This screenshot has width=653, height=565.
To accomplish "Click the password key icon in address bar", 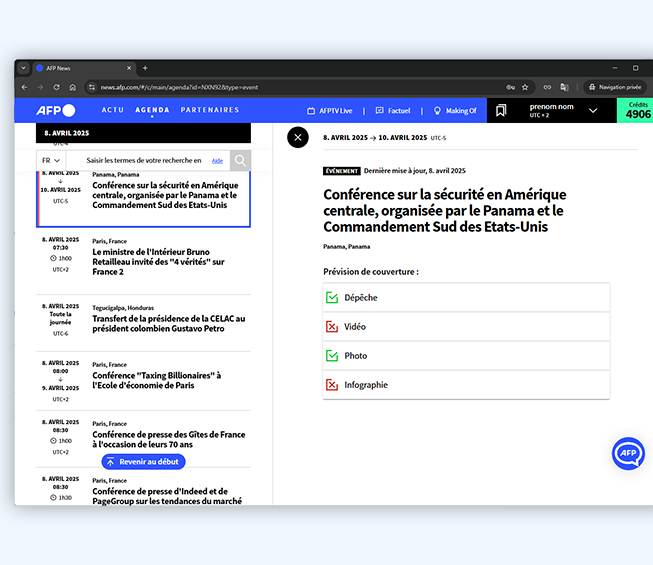I will pos(510,87).
